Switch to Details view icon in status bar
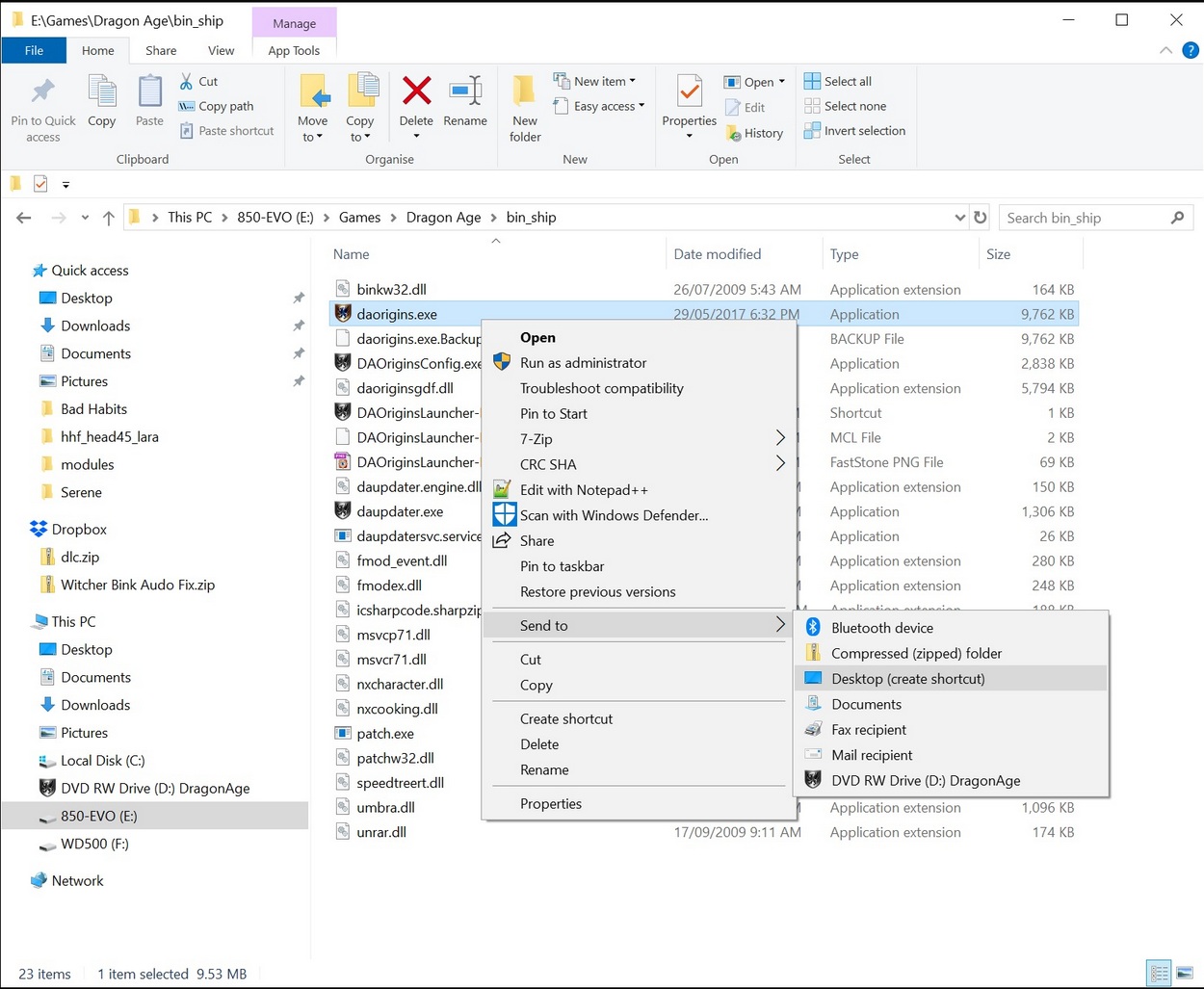Viewport: 1204px width, 989px height. point(1160,974)
